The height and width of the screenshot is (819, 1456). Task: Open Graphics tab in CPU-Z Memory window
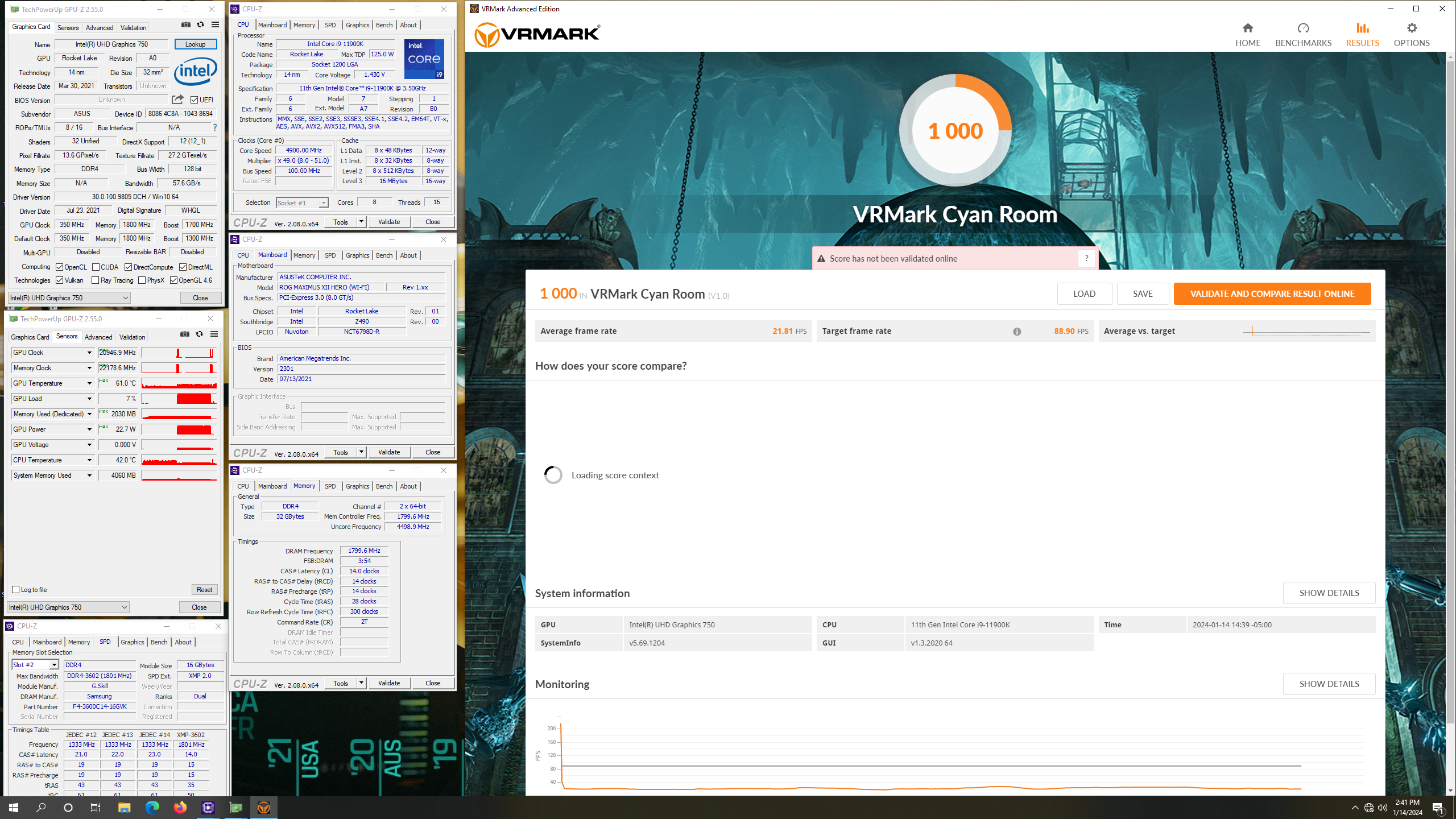coord(357,486)
